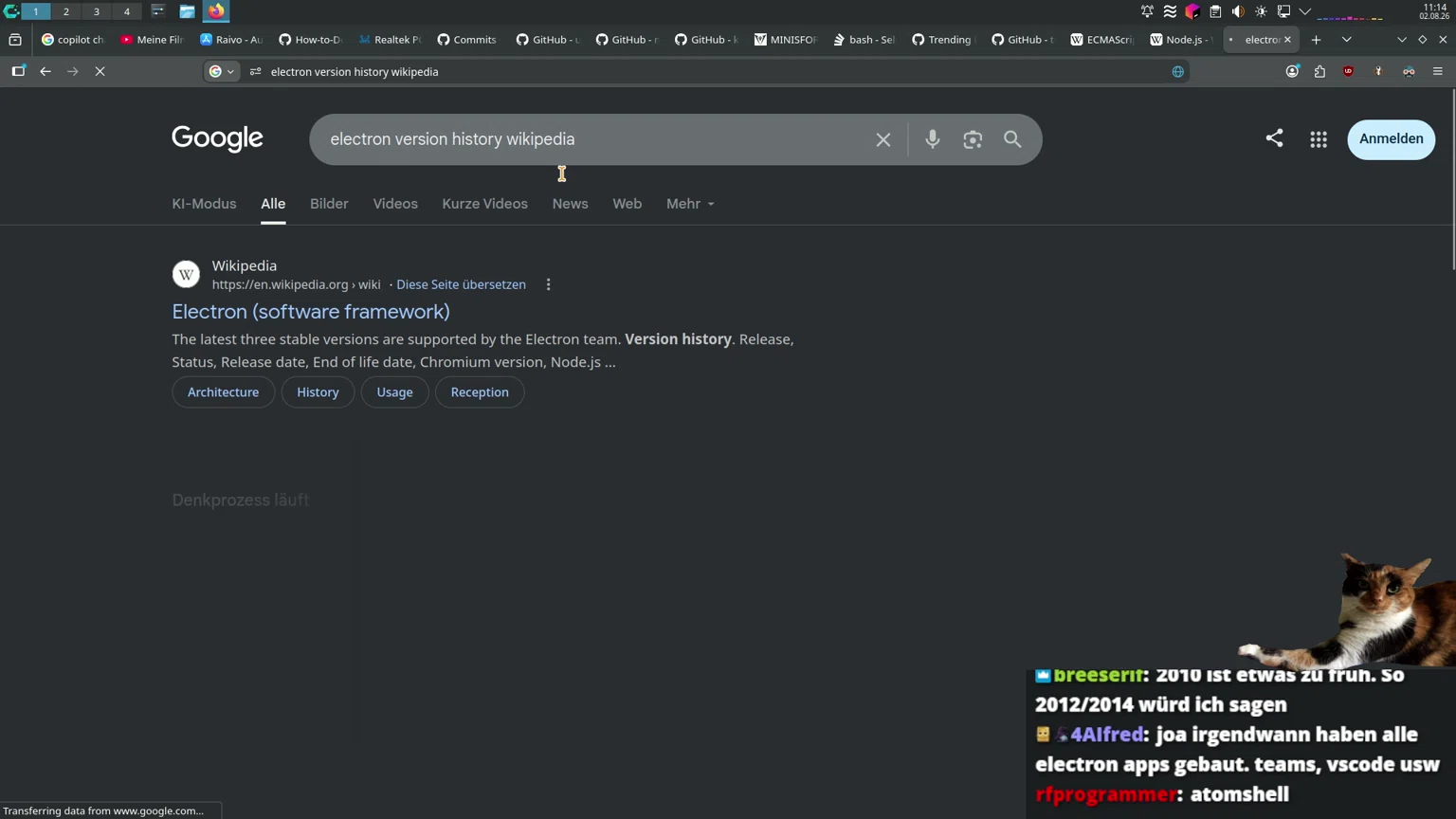Open the Web results tab
Image resolution: width=1456 pixels, height=819 pixels.
coord(627,204)
